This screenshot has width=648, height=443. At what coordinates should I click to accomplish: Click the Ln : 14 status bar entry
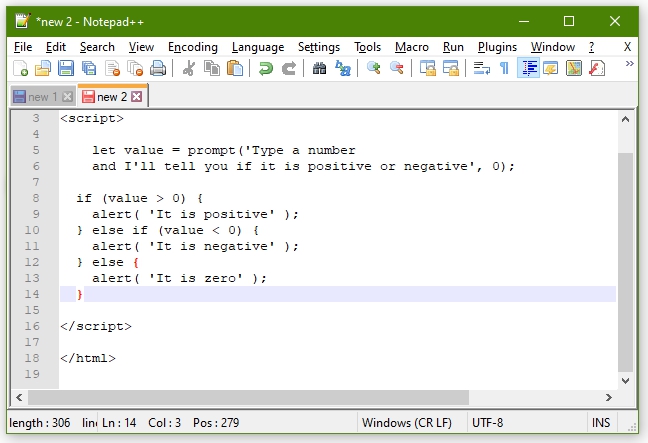pos(119,423)
